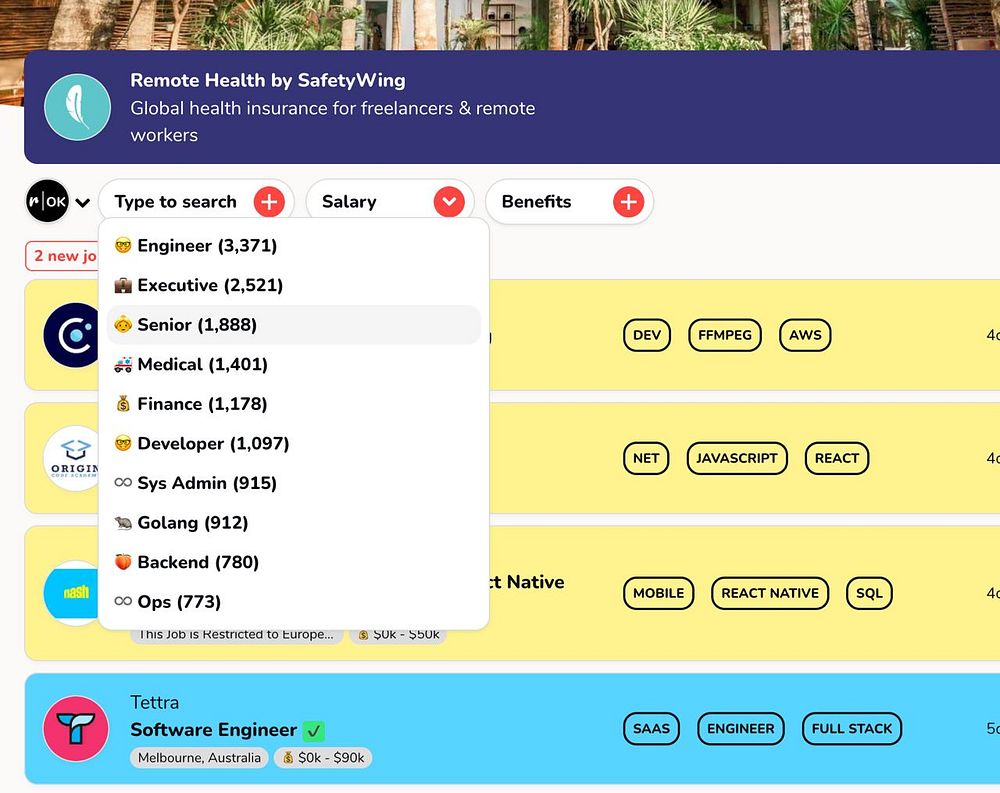The image size is (1000, 793).
Task: Click the green verified checkmark badge
Action: tap(313, 730)
